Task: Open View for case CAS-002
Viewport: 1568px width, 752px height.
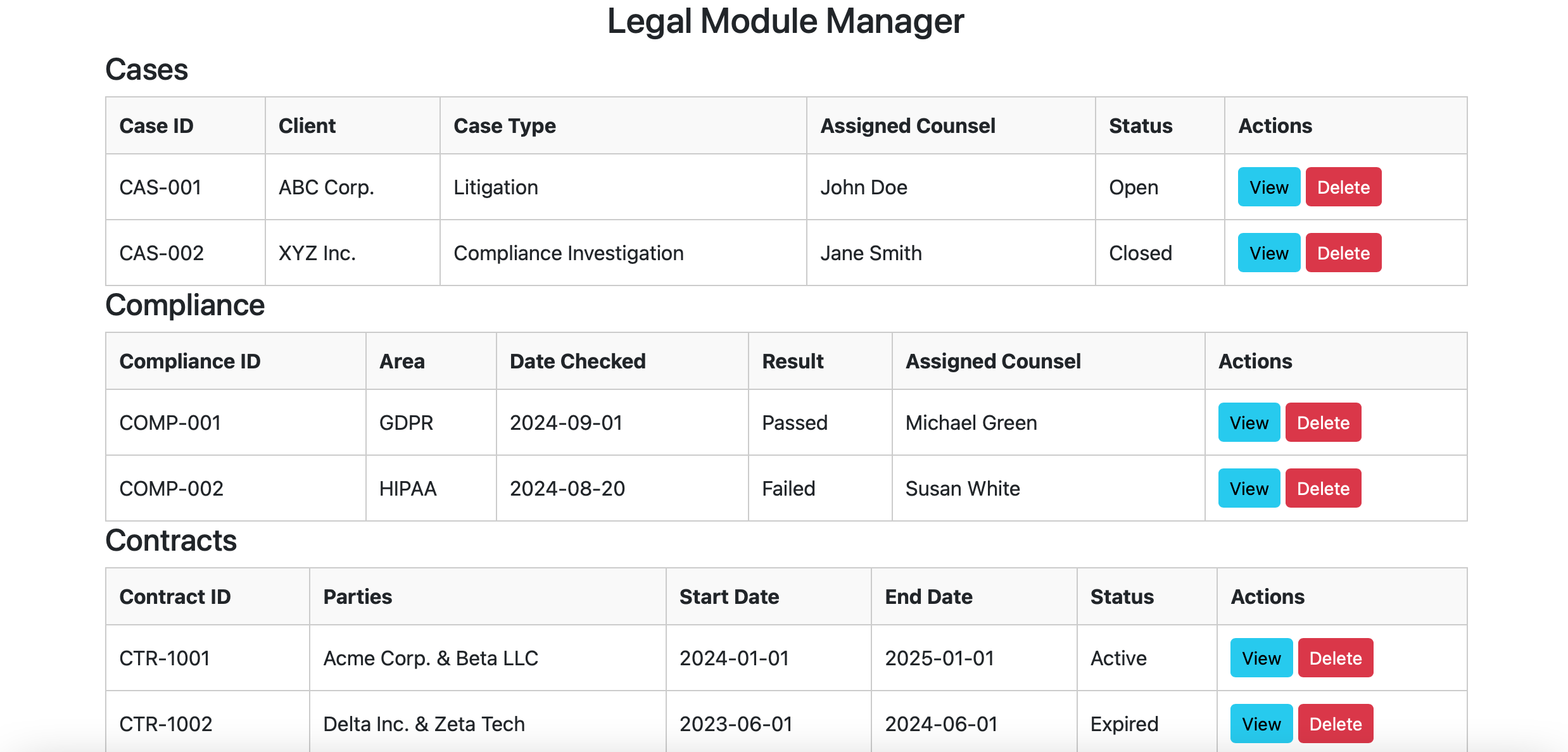Action: click(x=1268, y=253)
